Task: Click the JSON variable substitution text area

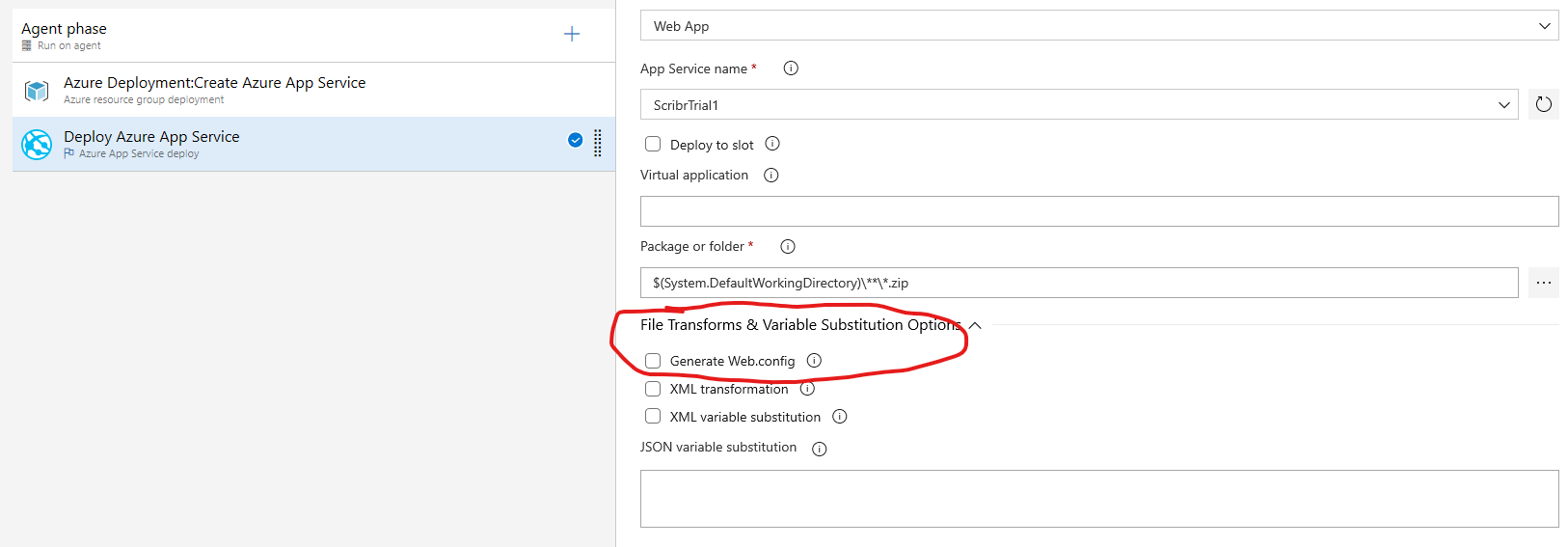Action: tap(1099, 499)
